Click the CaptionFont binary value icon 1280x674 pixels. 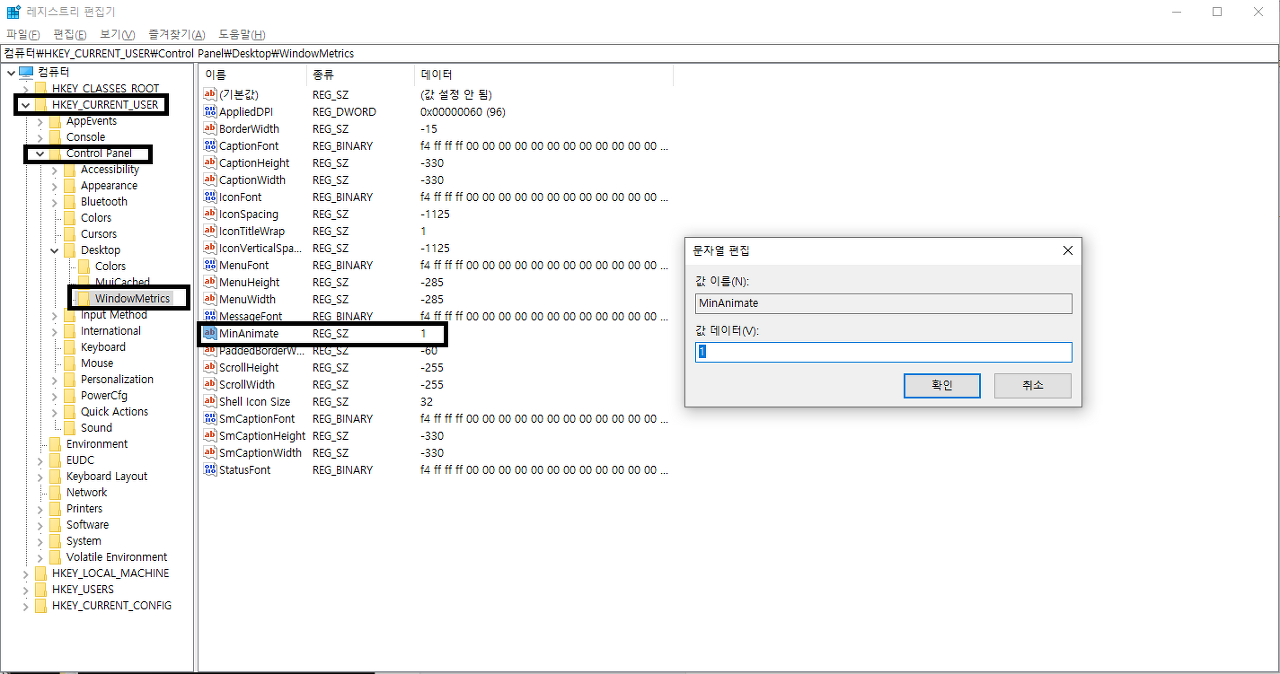[210, 146]
